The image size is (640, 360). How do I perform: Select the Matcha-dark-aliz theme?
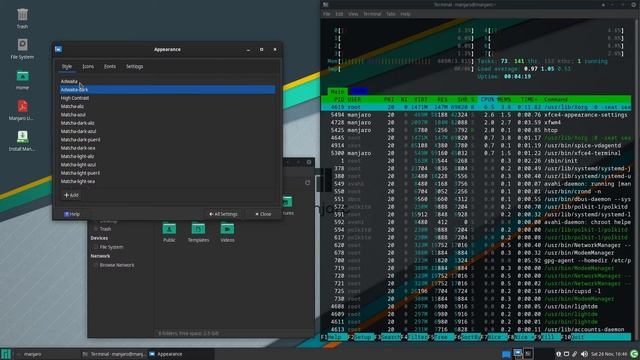168,123
